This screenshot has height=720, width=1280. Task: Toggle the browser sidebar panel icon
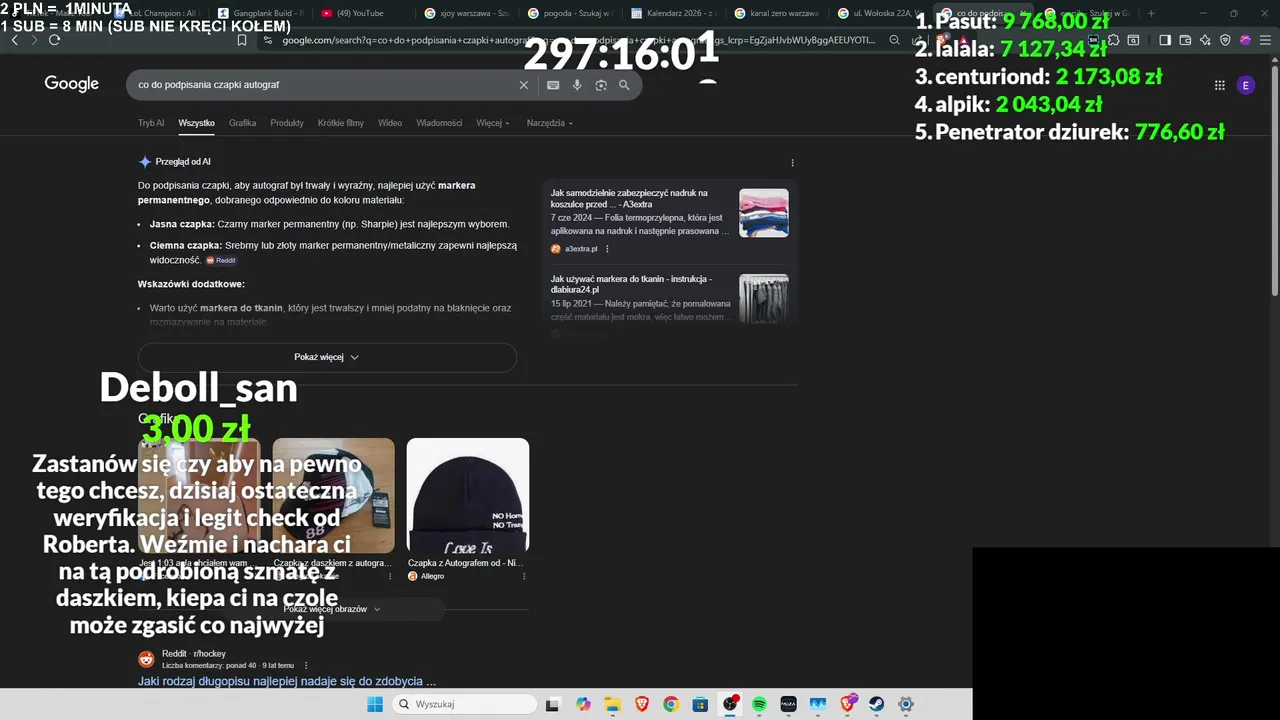(x=1164, y=40)
